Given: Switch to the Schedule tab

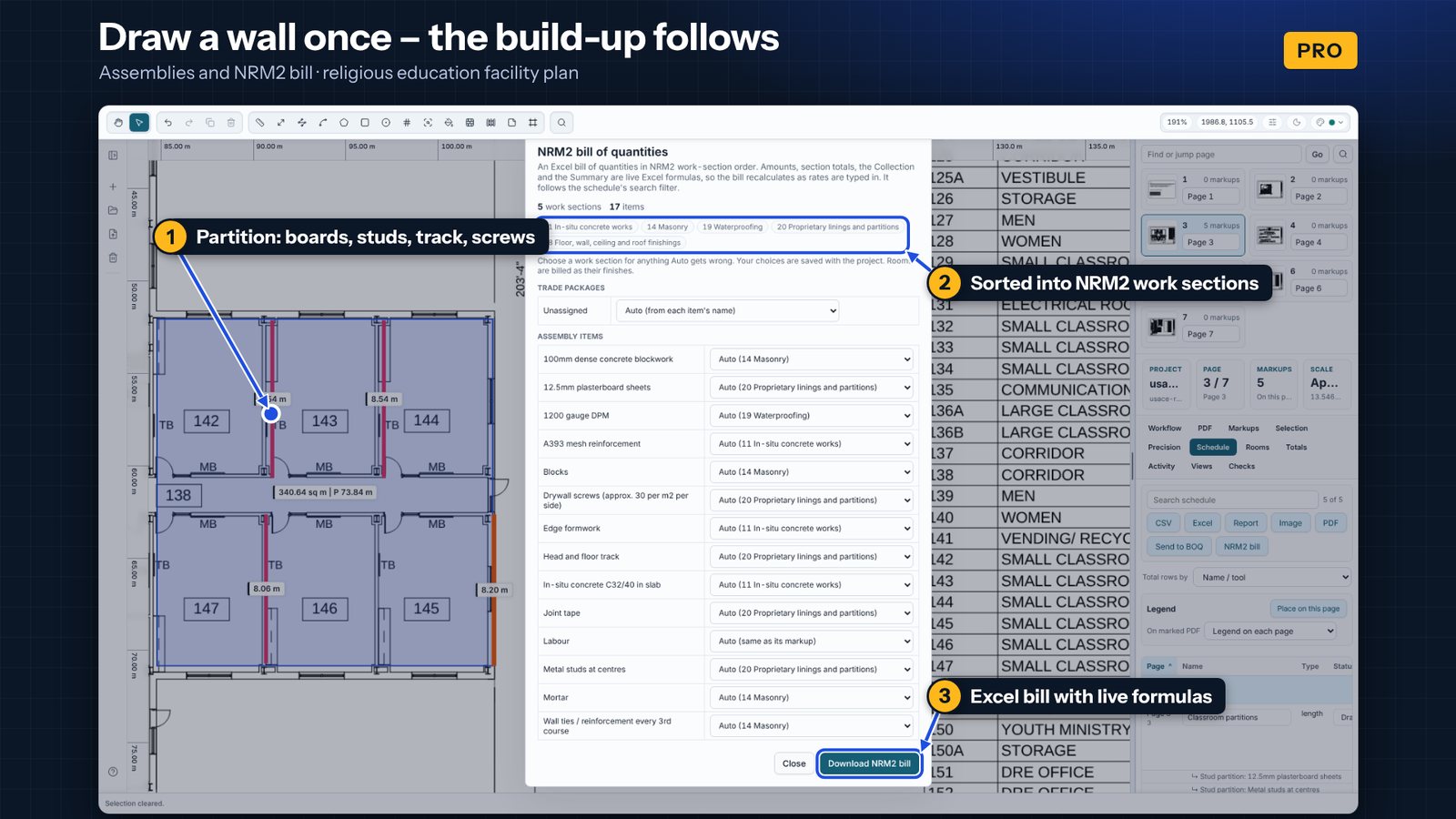Looking at the screenshot, I should tap(1212, 447).
